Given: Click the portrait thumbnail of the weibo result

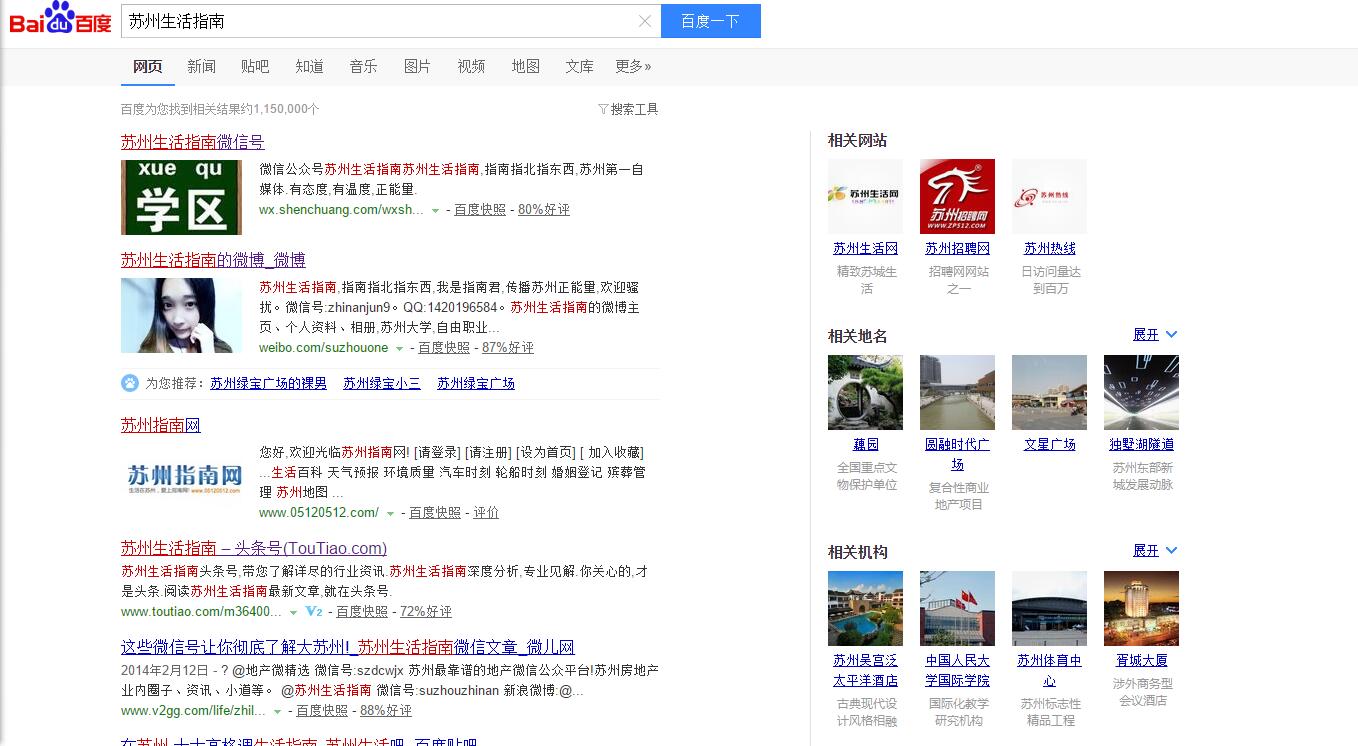Looking at the screenshot, I should tap(181, 315).
